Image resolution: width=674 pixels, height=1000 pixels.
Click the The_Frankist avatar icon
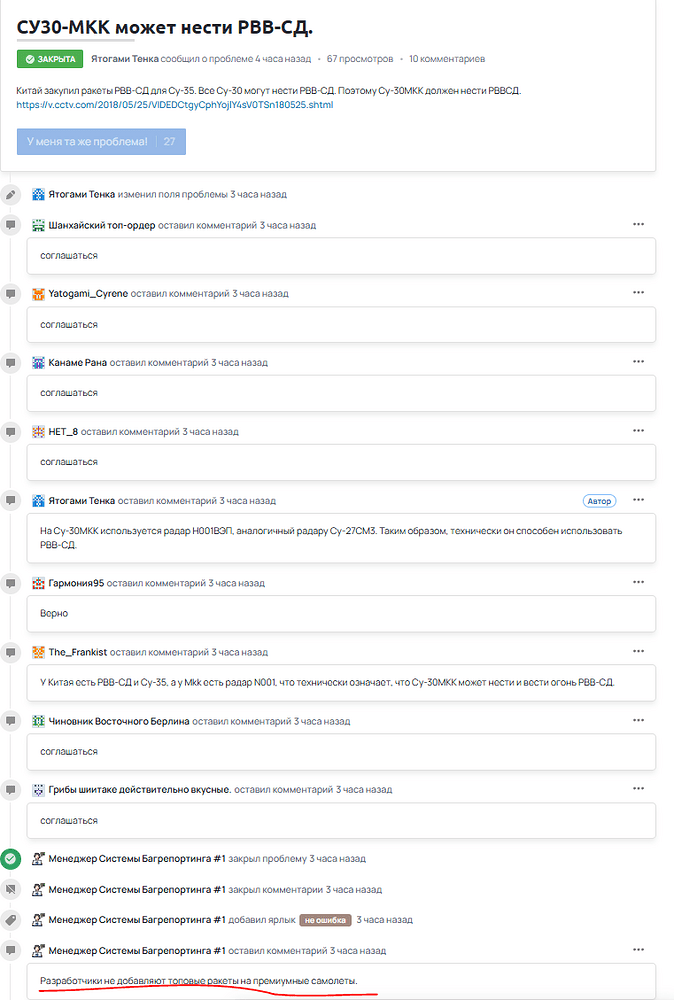point(39,652)
